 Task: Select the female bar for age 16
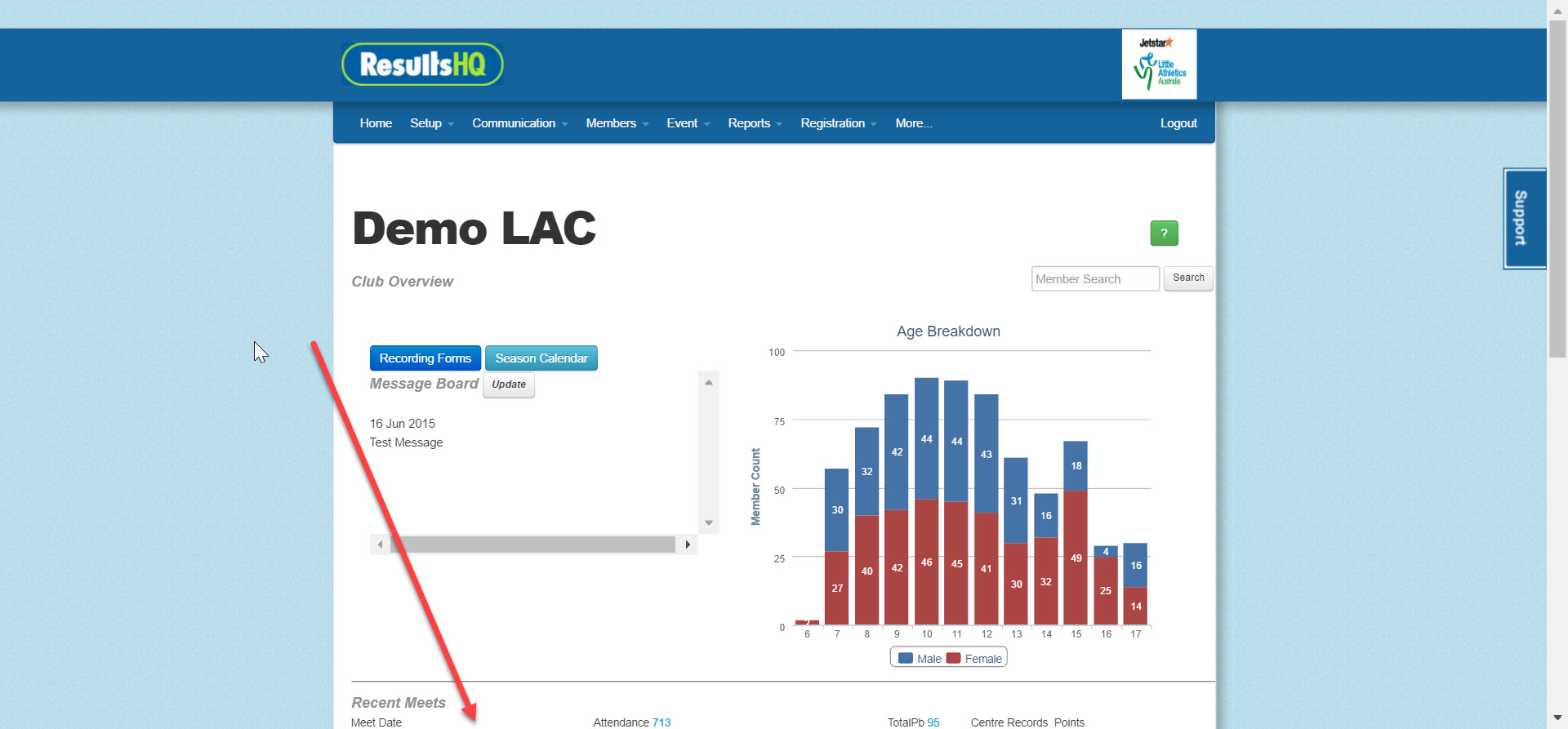[x=1105, y=591]
